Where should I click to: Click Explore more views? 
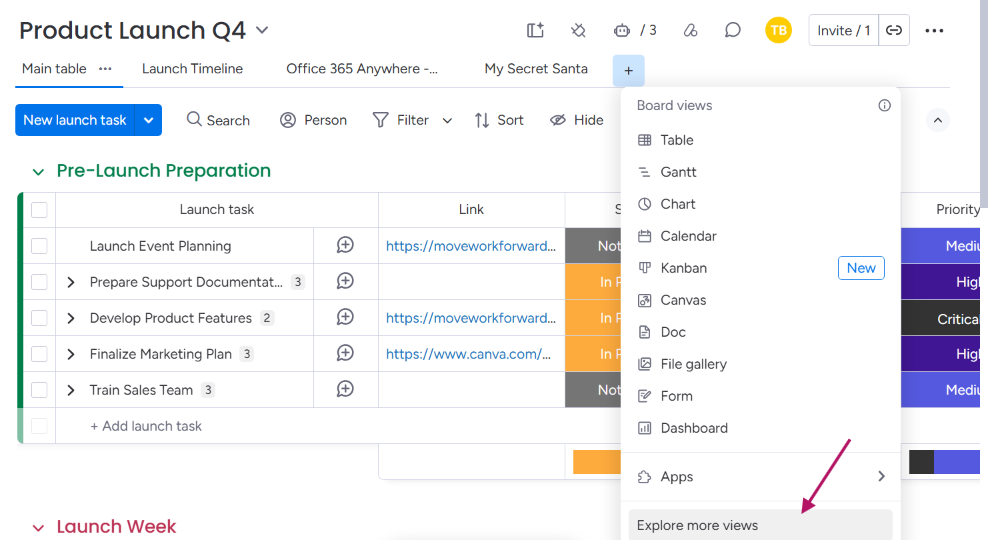pyautogui.click(x=761, y=525)
